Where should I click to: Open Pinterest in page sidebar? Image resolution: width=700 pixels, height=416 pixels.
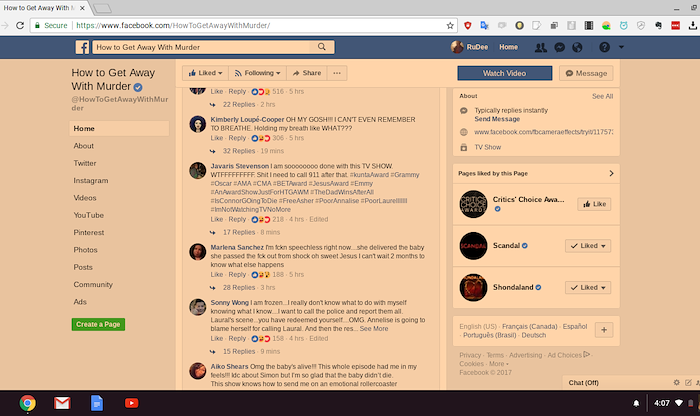(x=89, y=233)
